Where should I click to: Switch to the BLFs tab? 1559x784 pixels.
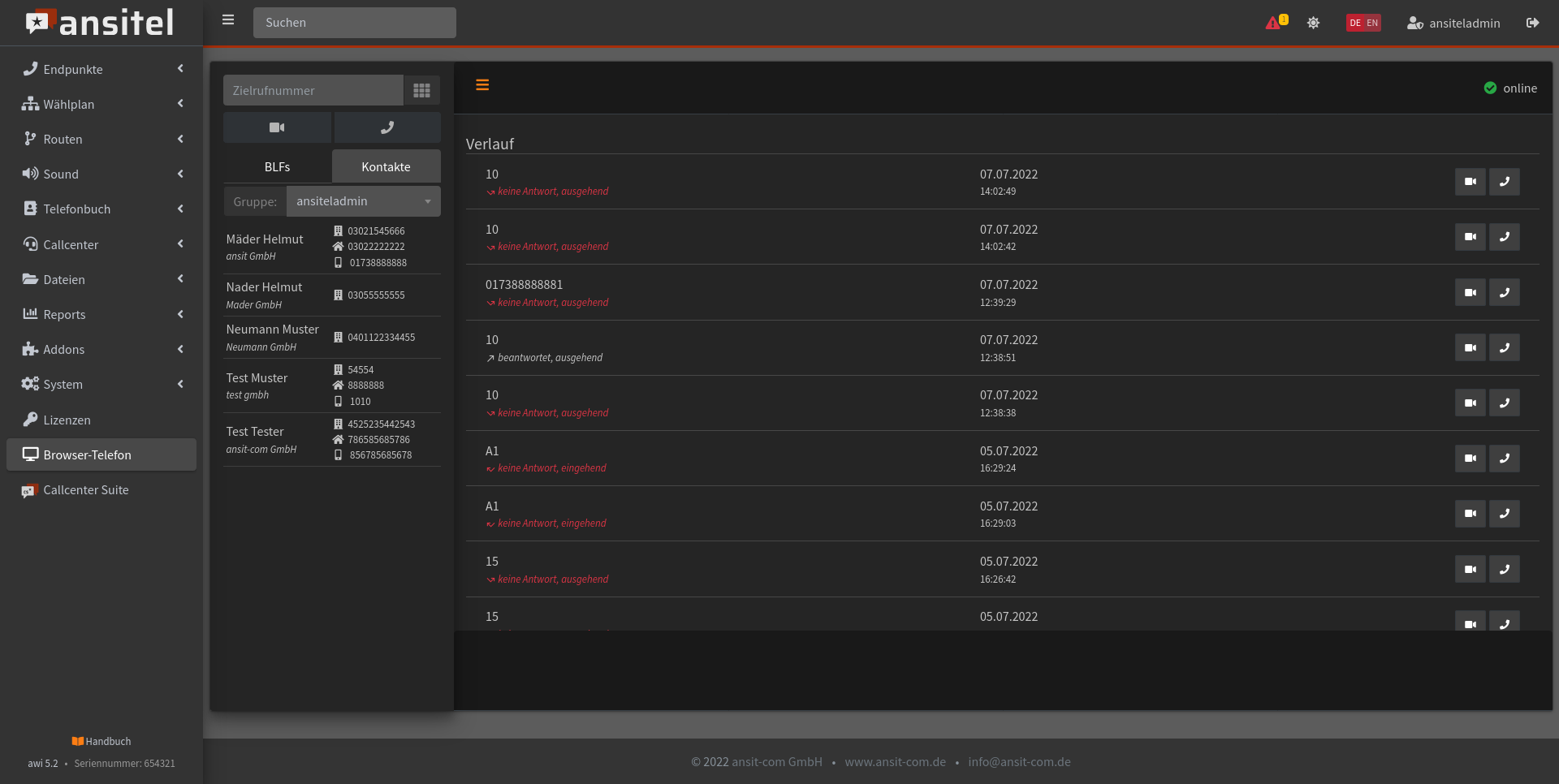coord(277,166)
